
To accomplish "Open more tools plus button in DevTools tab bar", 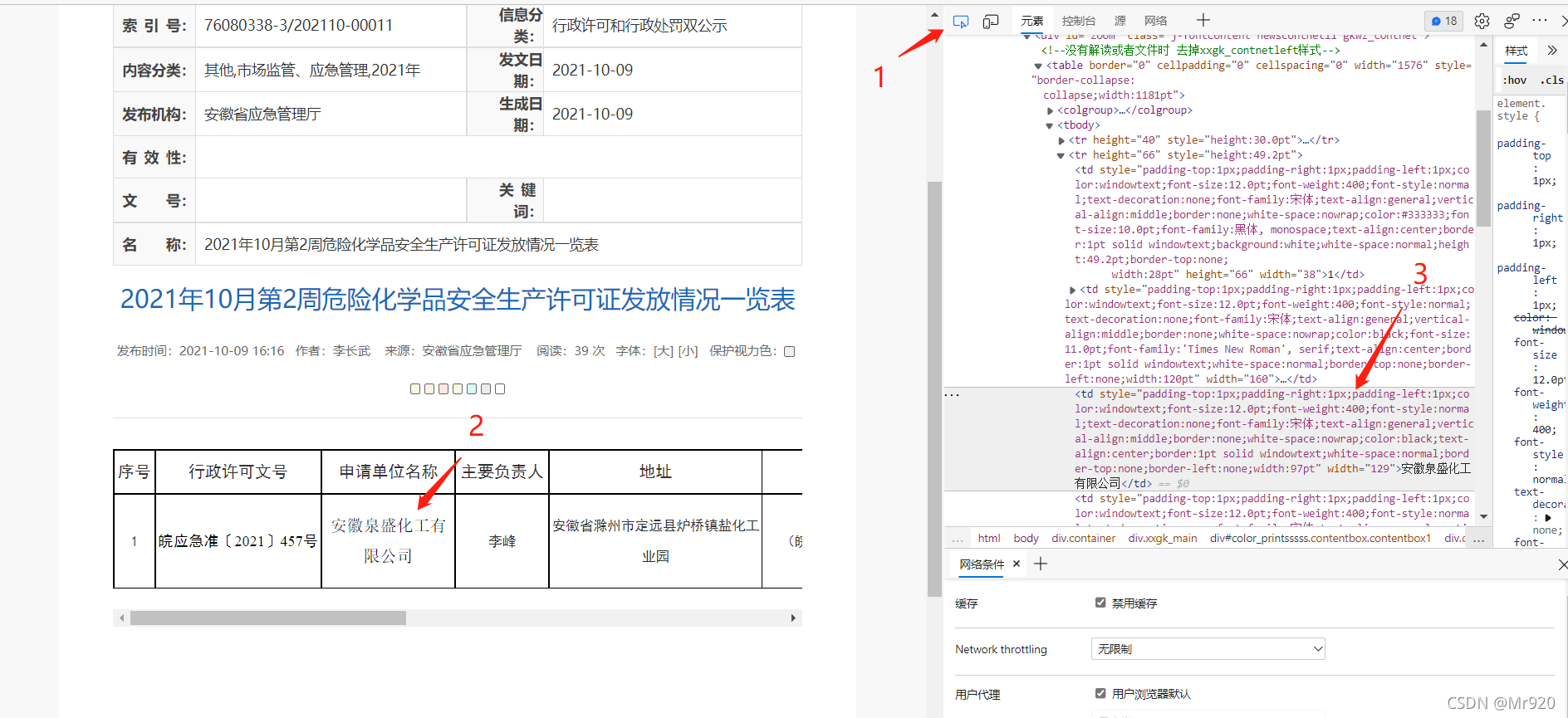I will coord(1203,21).
